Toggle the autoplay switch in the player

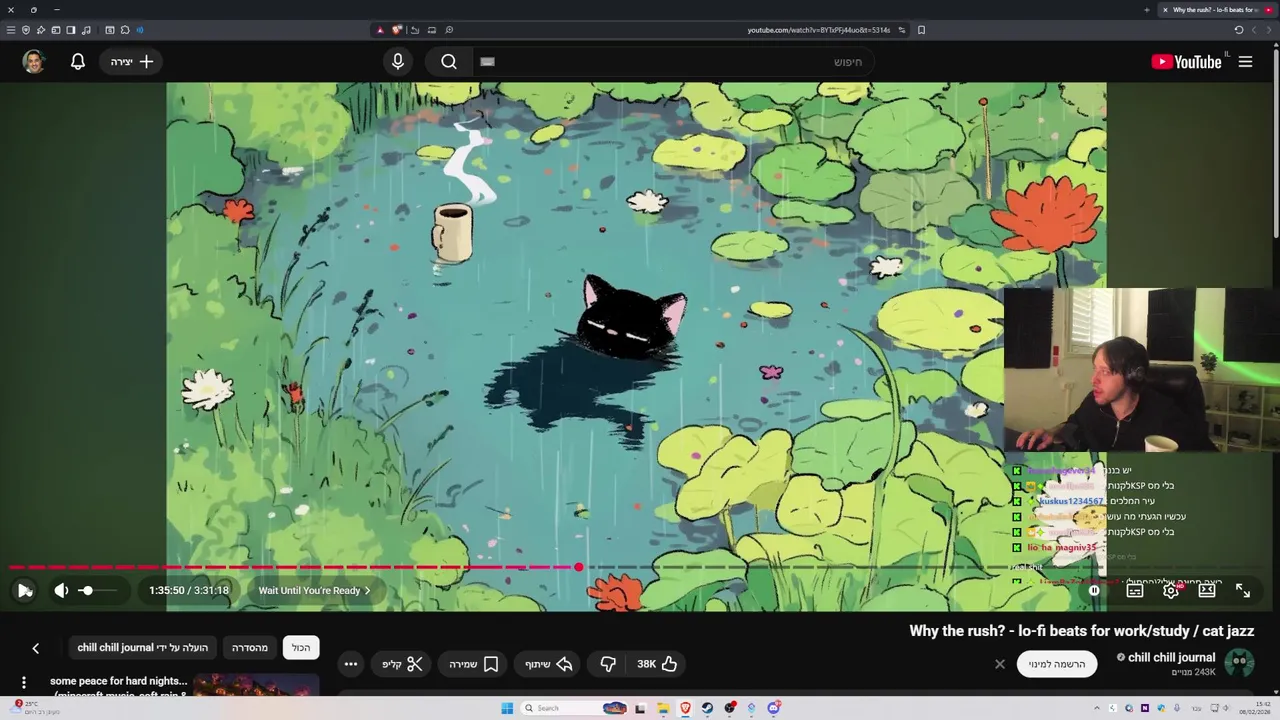pos(1094,591)
